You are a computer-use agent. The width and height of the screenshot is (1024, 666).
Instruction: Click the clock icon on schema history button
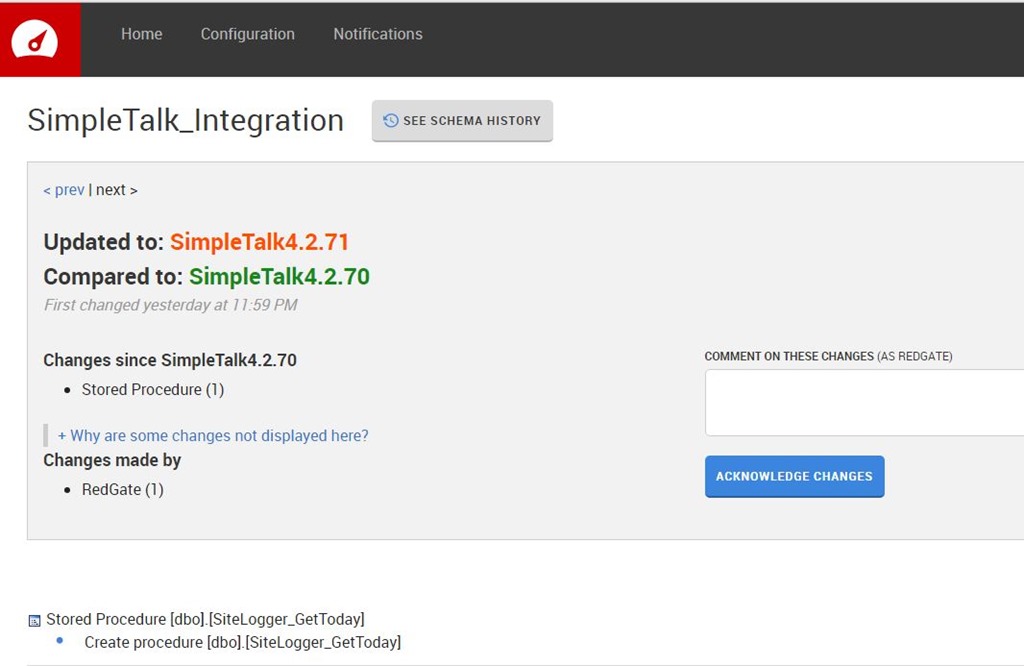[x=391, y=121]
